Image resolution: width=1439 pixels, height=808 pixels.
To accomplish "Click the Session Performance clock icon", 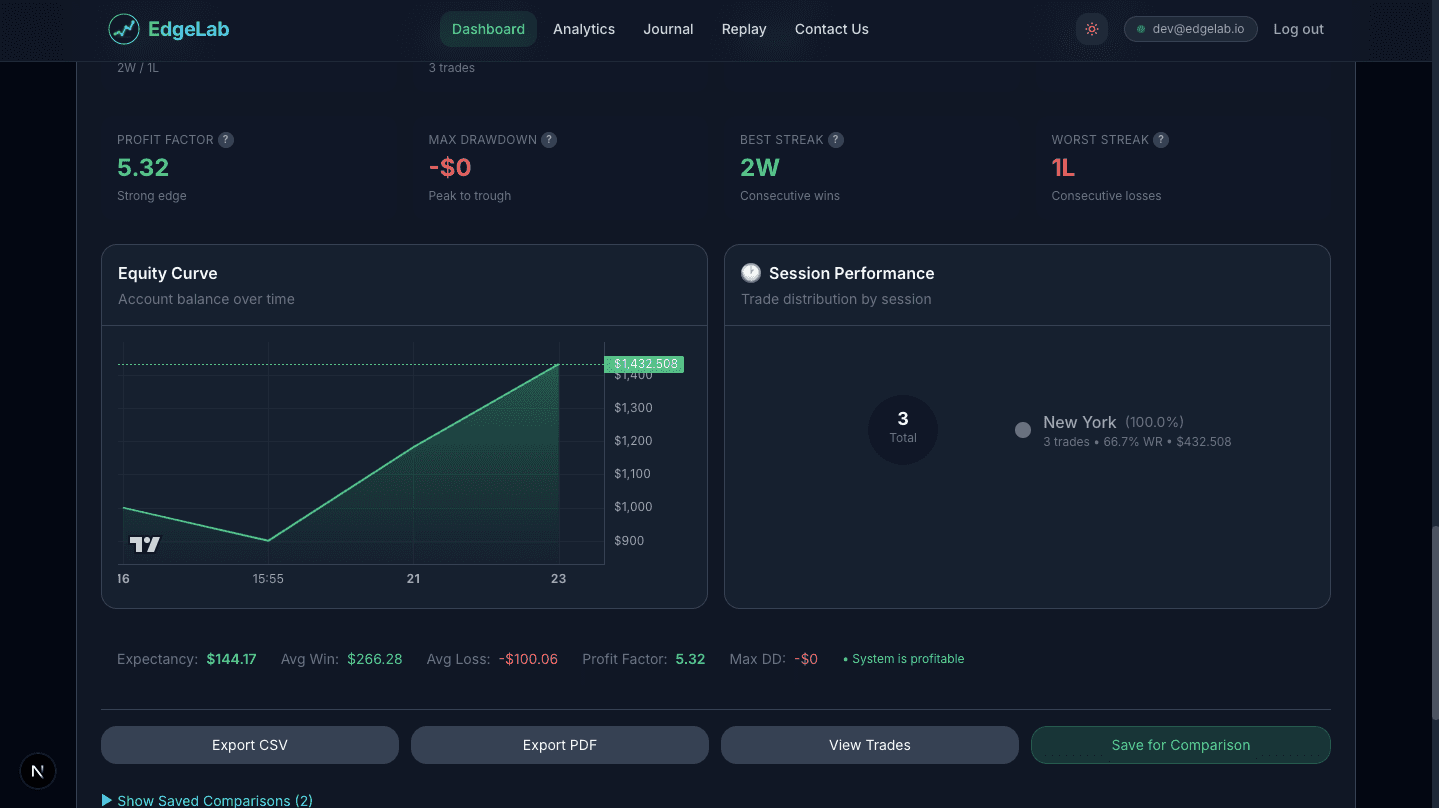I will click(x=751, y=273).
